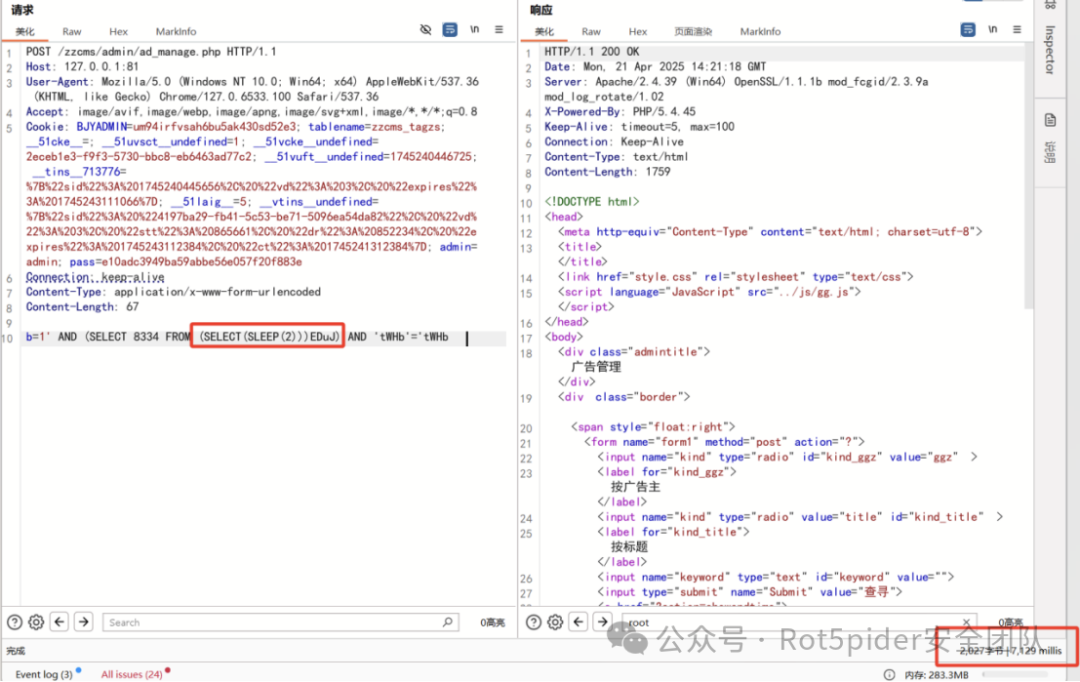Click the request search help question-mark icon
1080x682 pixels.
click(14, 622)
